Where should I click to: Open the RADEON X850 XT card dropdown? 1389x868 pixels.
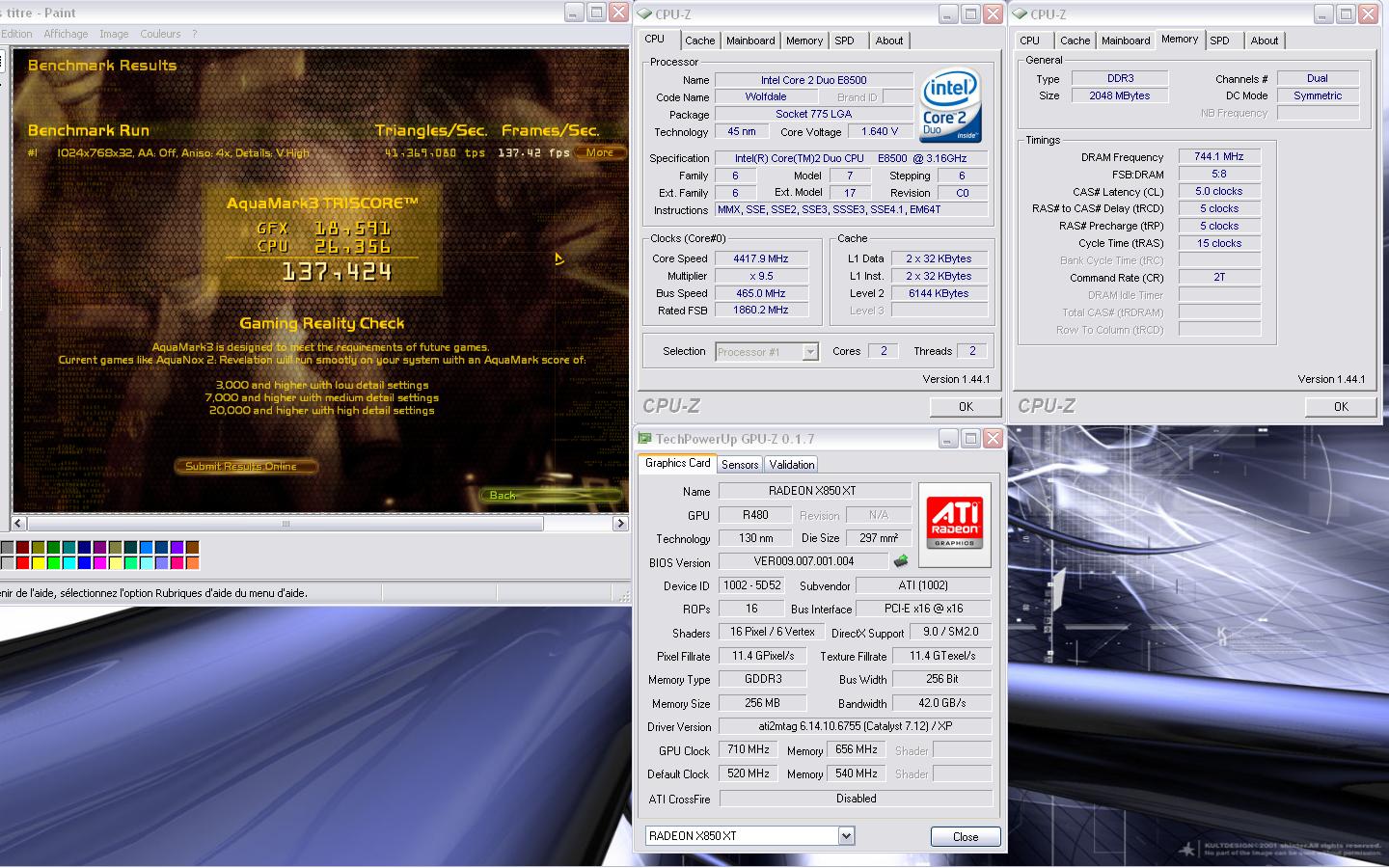tap(846, 836)
